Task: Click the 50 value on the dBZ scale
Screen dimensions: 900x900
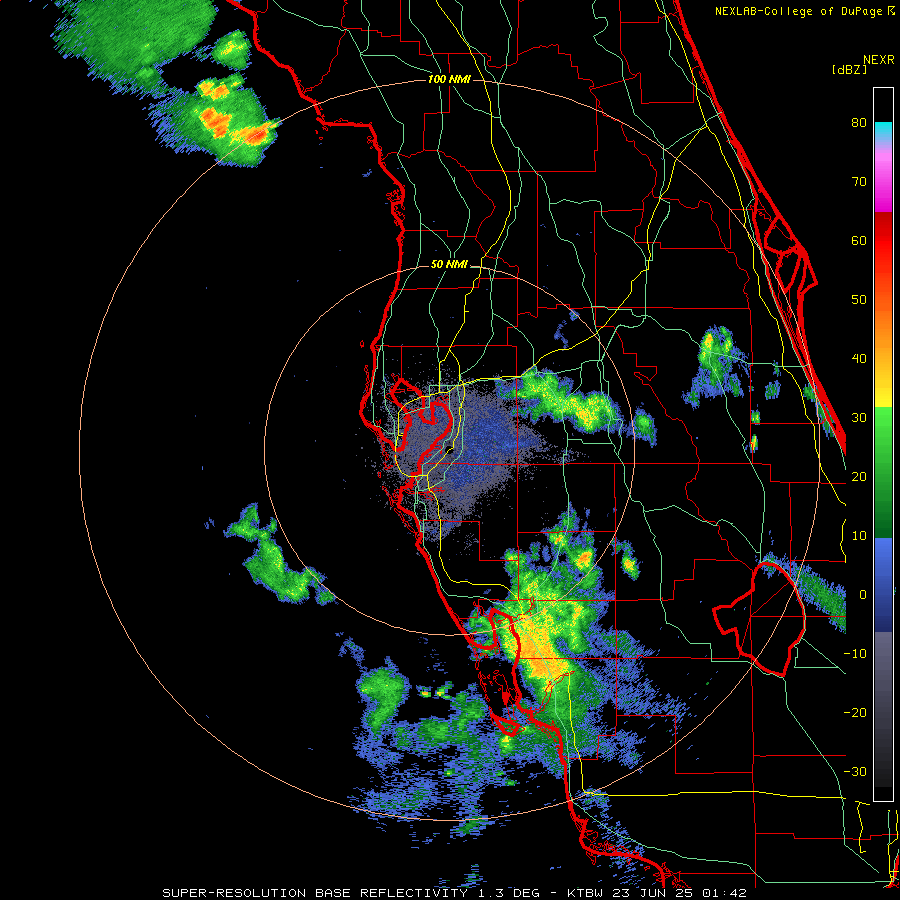Action: [x=859, y=300]
